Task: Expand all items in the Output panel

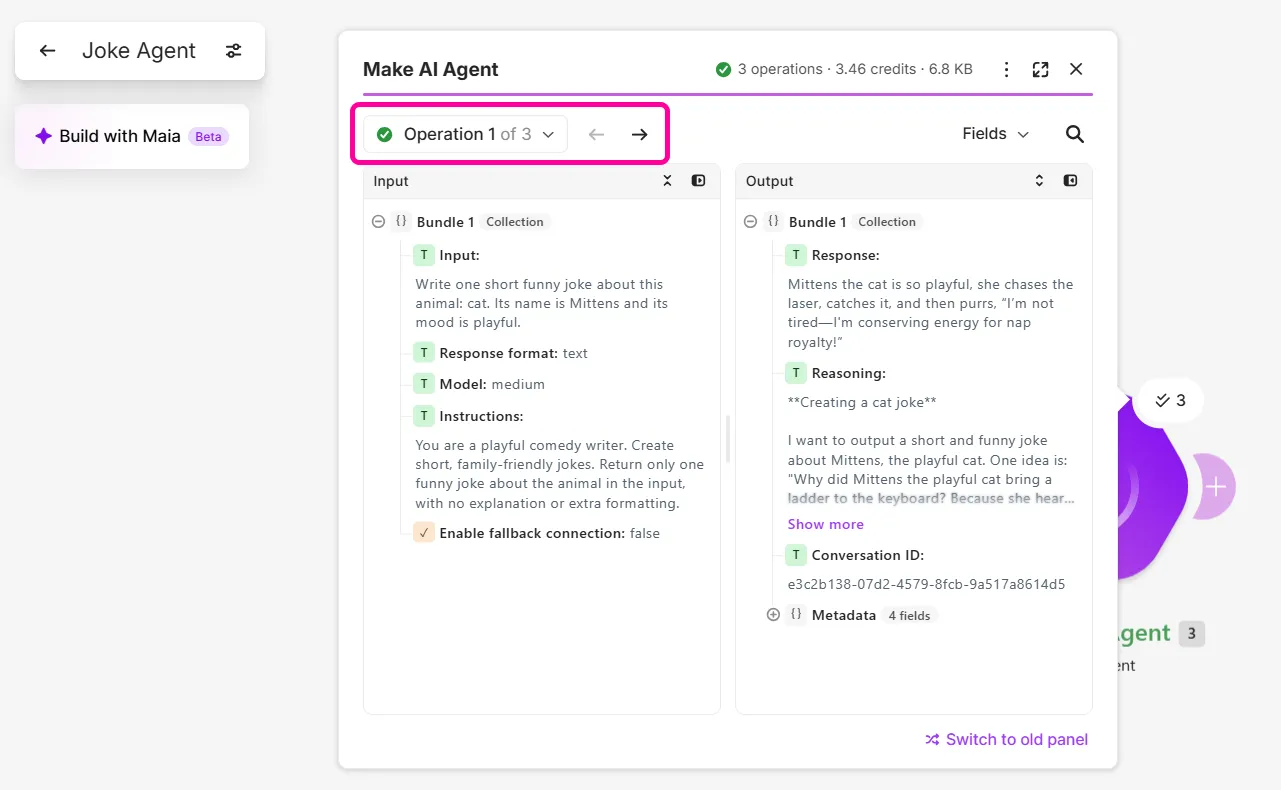Action: coord(1039,181)
